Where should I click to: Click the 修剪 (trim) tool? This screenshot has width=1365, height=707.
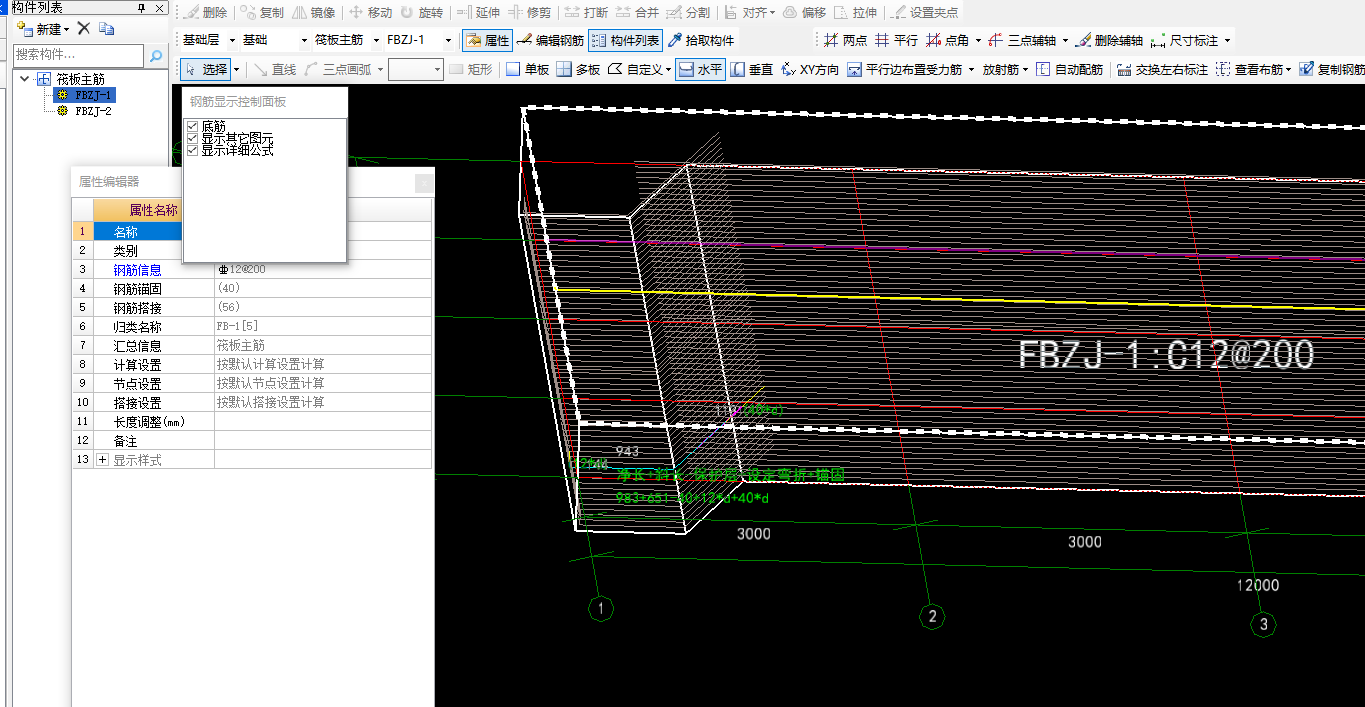coord(530,13)
